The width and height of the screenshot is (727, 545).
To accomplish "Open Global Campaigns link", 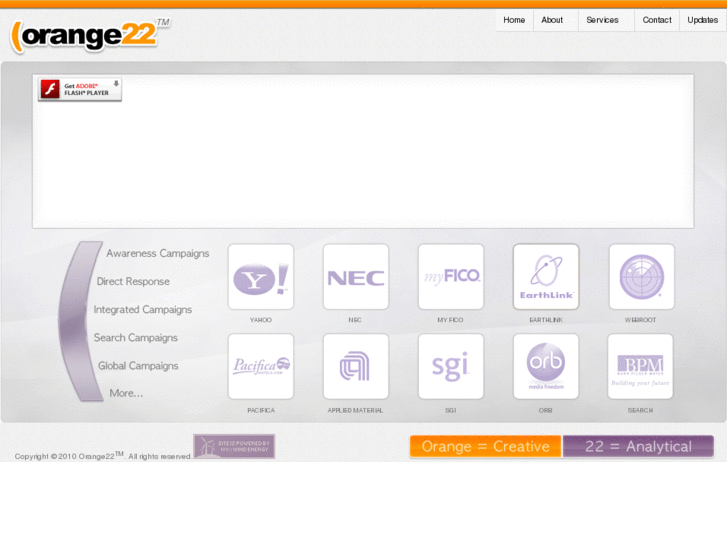I will point(138,365).
